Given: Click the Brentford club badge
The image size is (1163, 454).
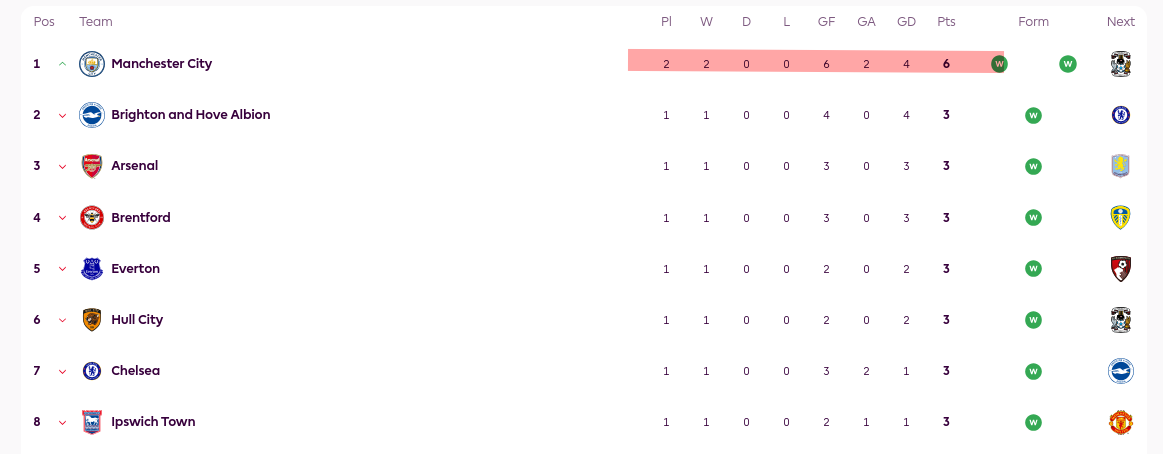Looking at the screenshot, I should 92,217.
